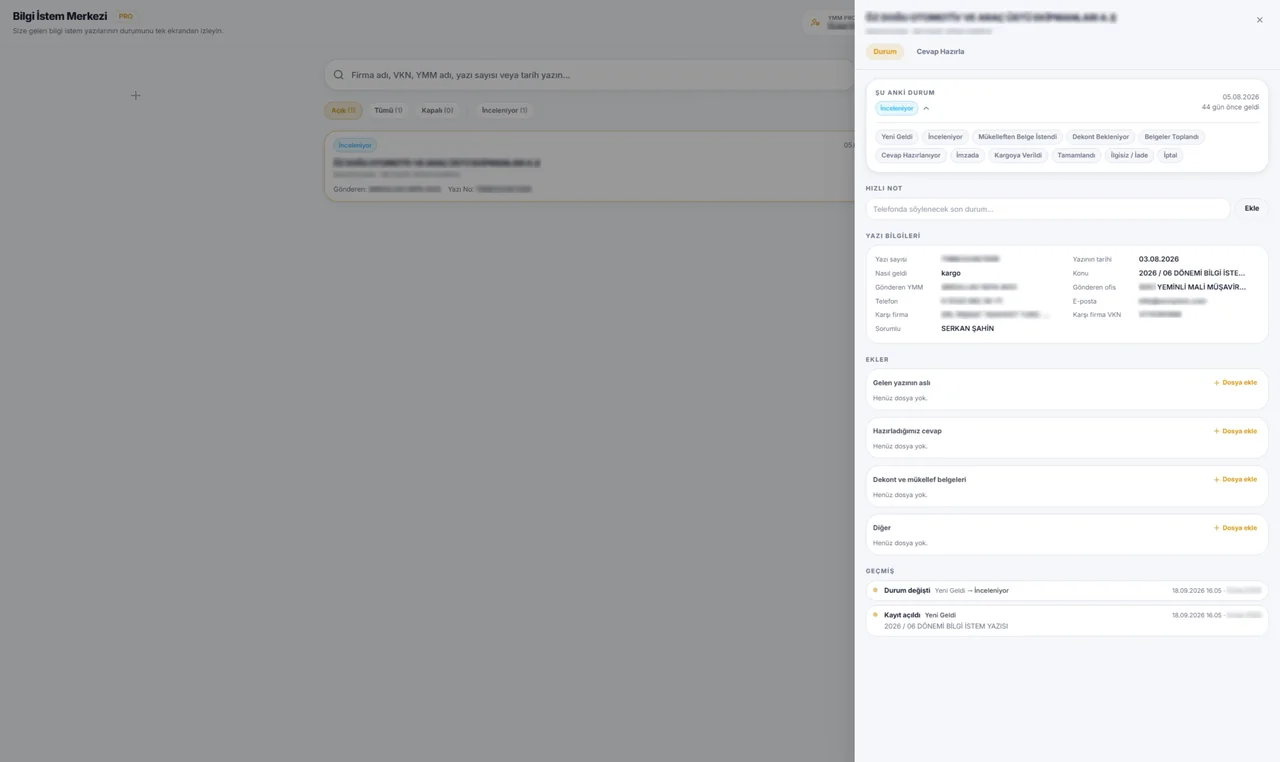The height and width of the screenshot is (762, 1280).
Task: Select the Kapalı filter chip
Action: pyautogui.click(x=437, y=110)
